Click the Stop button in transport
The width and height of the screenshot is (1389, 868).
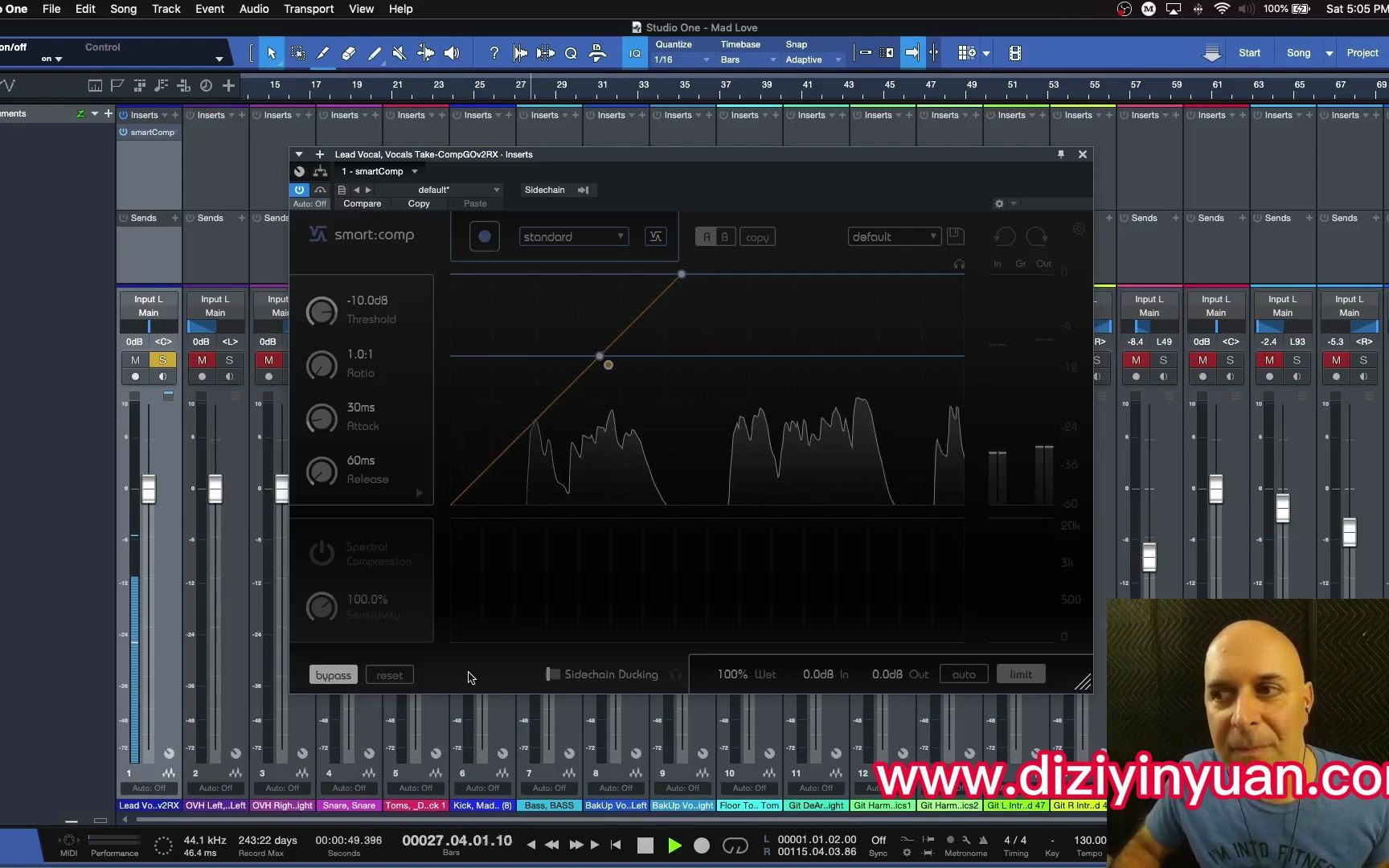[645, 845]
